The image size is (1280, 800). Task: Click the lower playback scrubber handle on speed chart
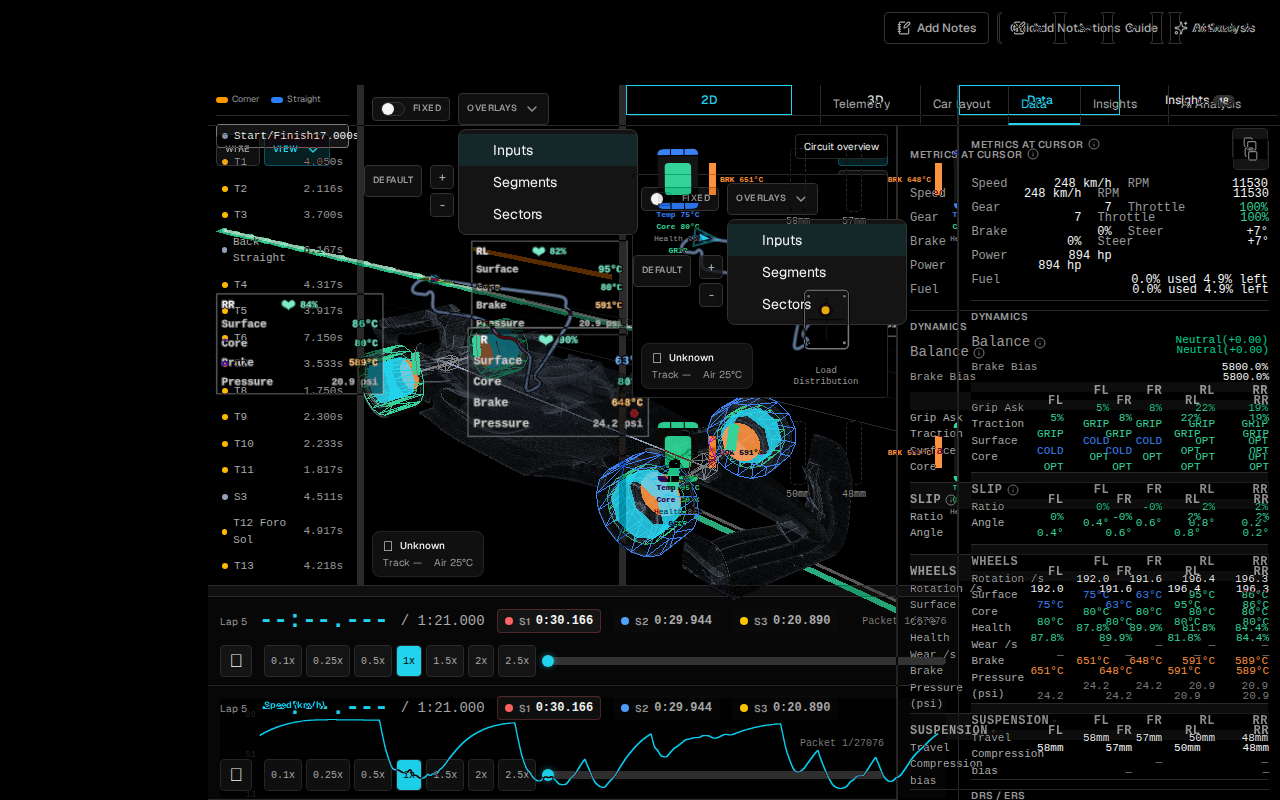point(548,775)
